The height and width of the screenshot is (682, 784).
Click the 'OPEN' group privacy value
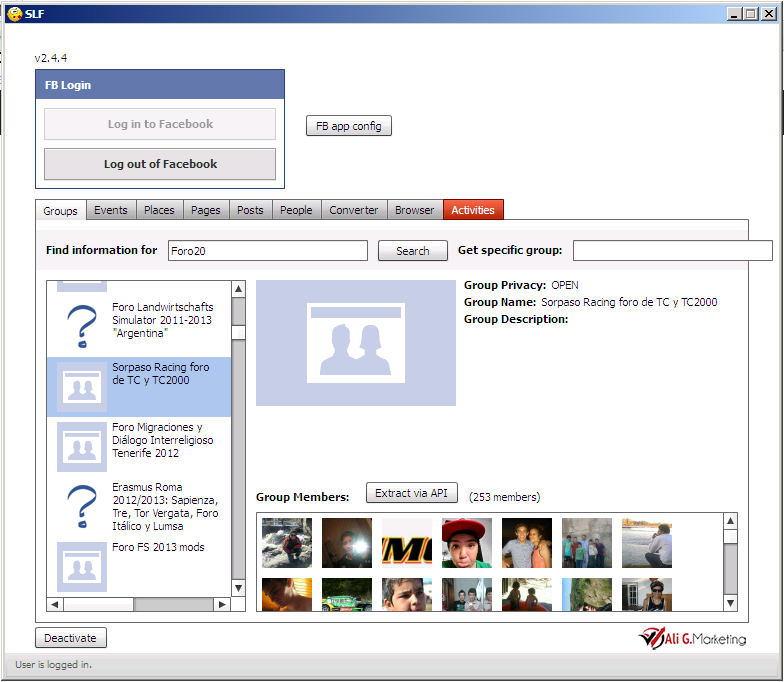pos(564,285)
